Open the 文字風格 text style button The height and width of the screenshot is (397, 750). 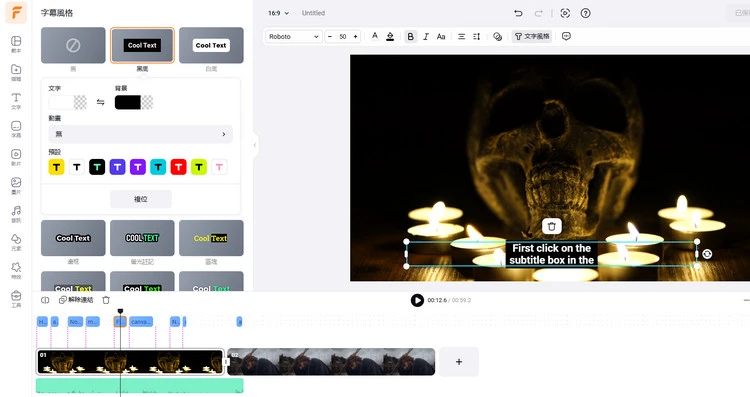coord(532,36)
